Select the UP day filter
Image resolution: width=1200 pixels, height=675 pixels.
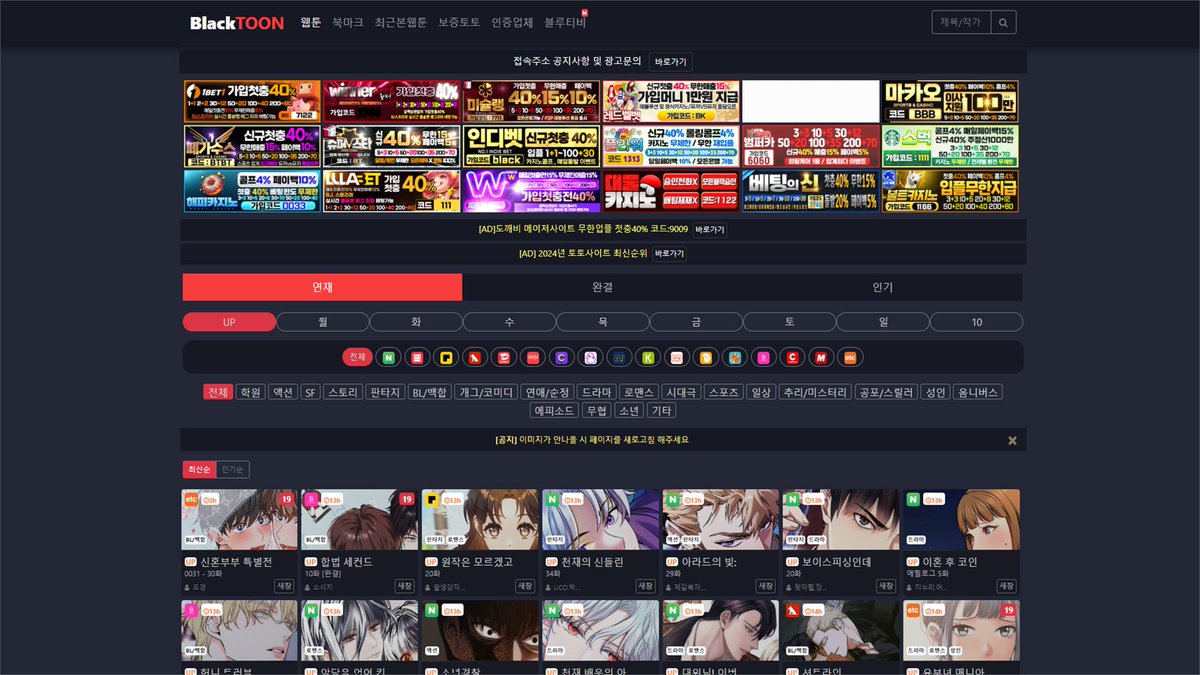[x=229, y=322]
